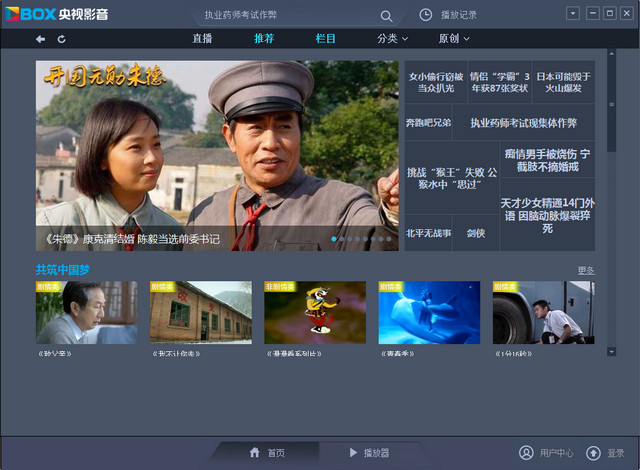
Task: Open the 剑侠 tile
Action: [x=476, y=233]
